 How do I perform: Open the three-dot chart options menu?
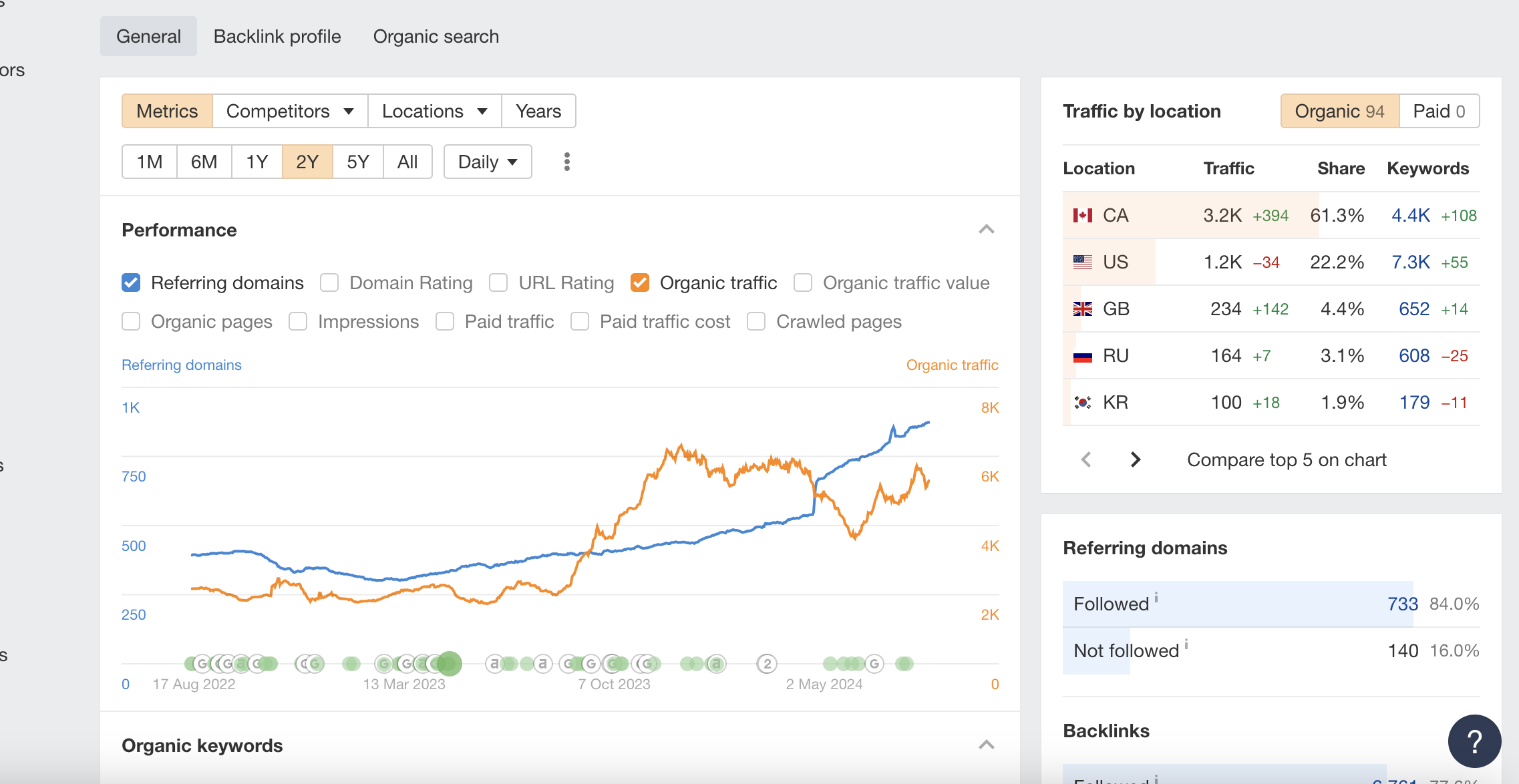[566, 162]
